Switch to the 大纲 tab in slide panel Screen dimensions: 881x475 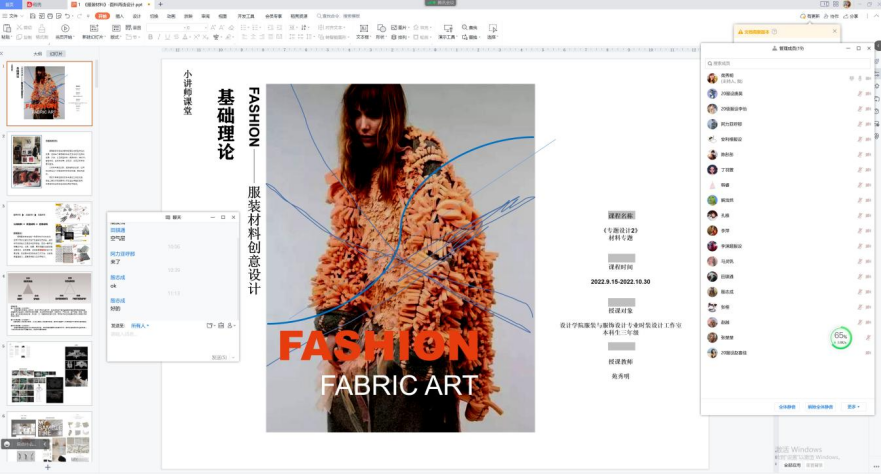(x=38, y=53)
